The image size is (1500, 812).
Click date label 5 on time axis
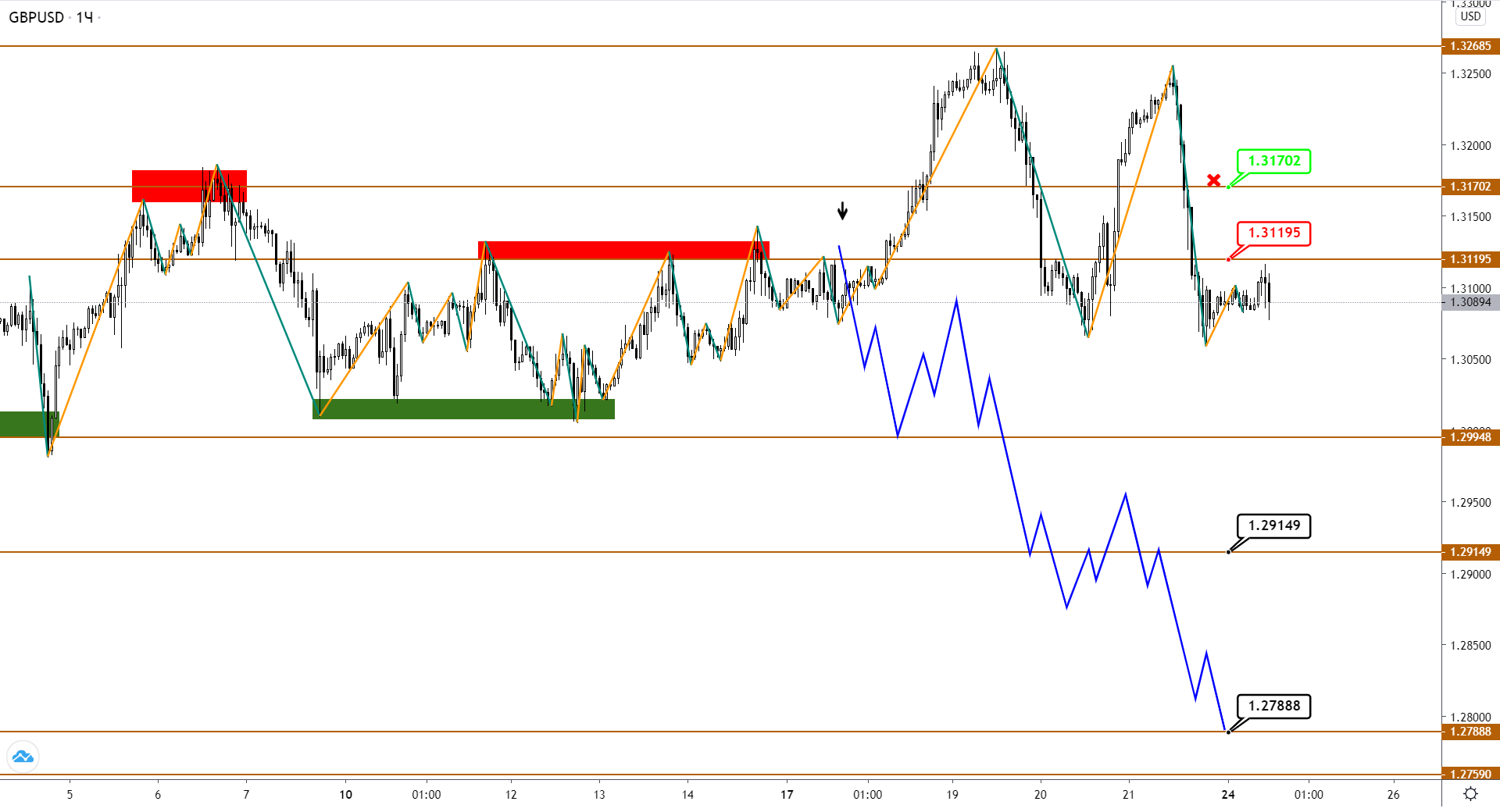(70, 795)
